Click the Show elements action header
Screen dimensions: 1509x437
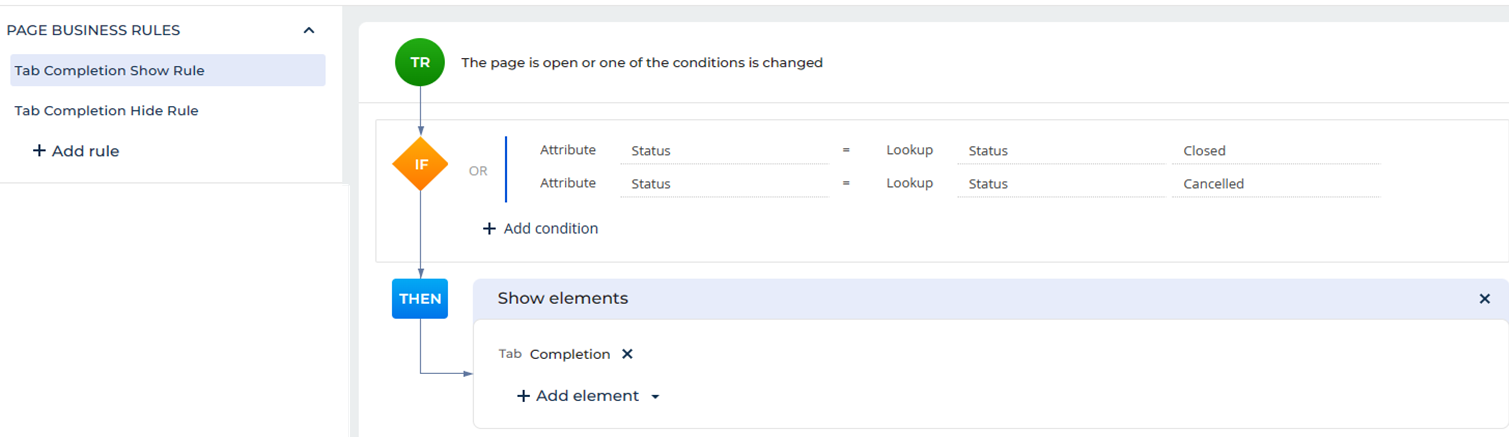pyautogui.click(x=990, y=299)
